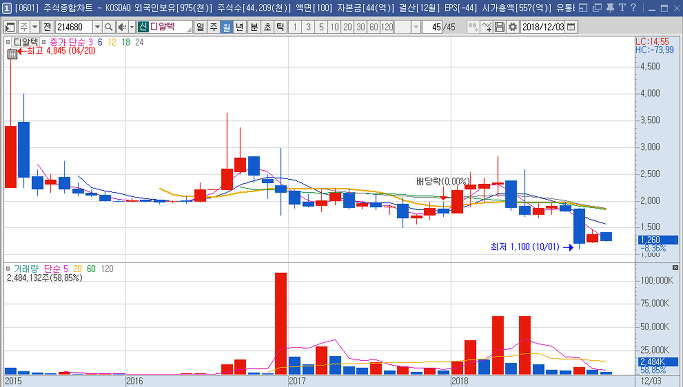
Task: Save chart with floppy disk icon
Action: (x=500, y=27)
